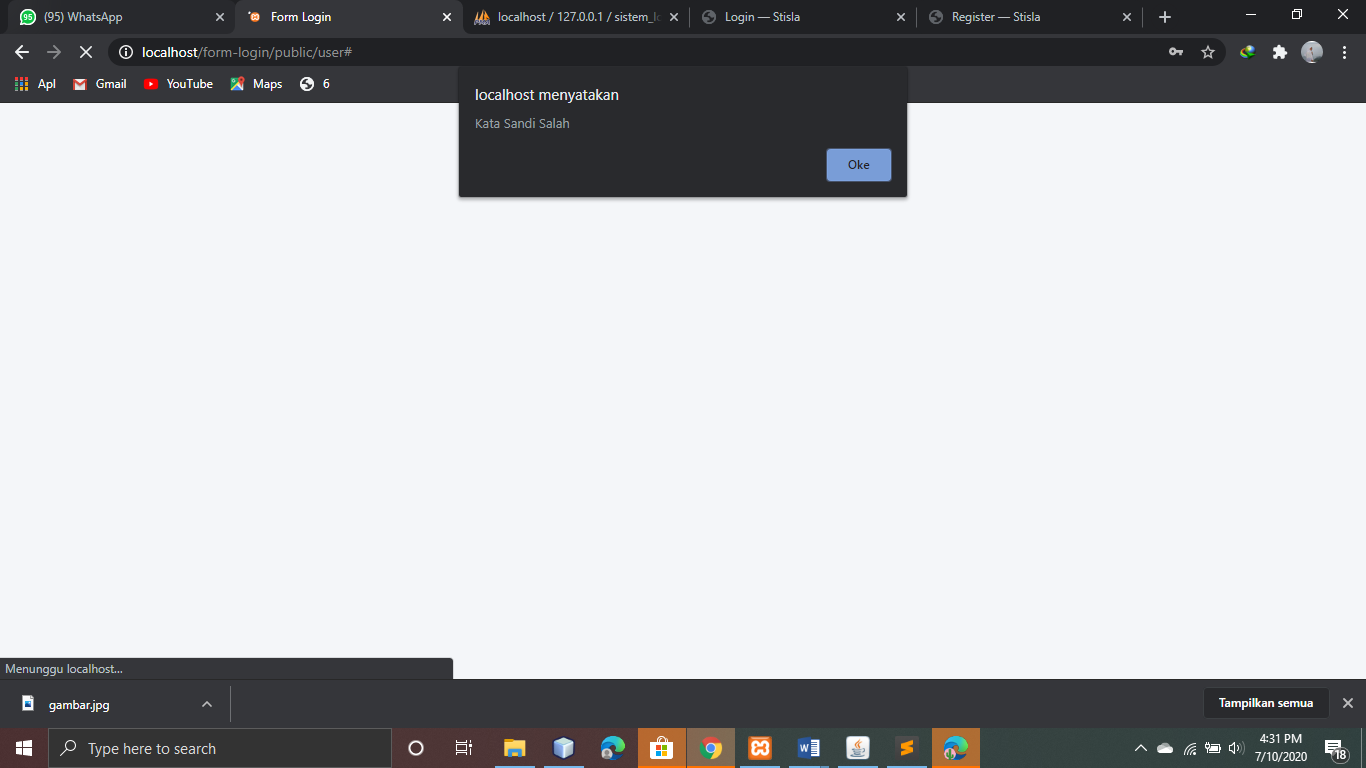
Task: Open the colorful extension icon in toolbar
Action: pos(1248,52)
